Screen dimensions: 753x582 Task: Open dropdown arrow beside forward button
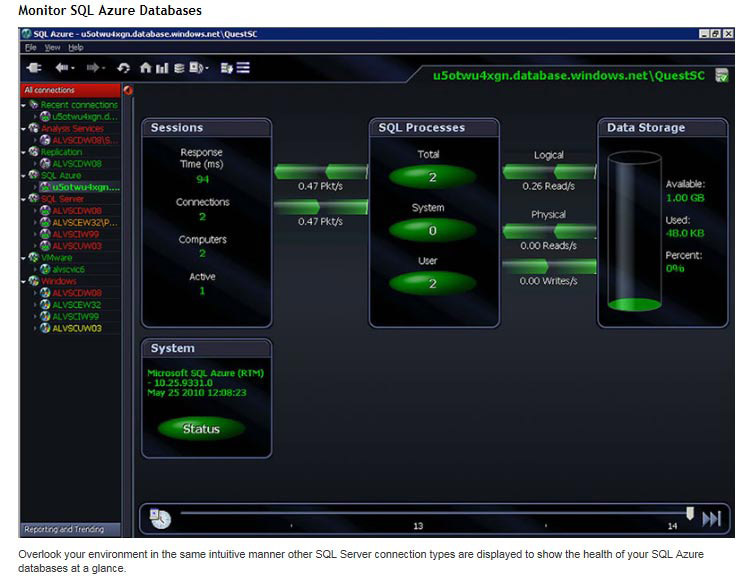(104, 68)
